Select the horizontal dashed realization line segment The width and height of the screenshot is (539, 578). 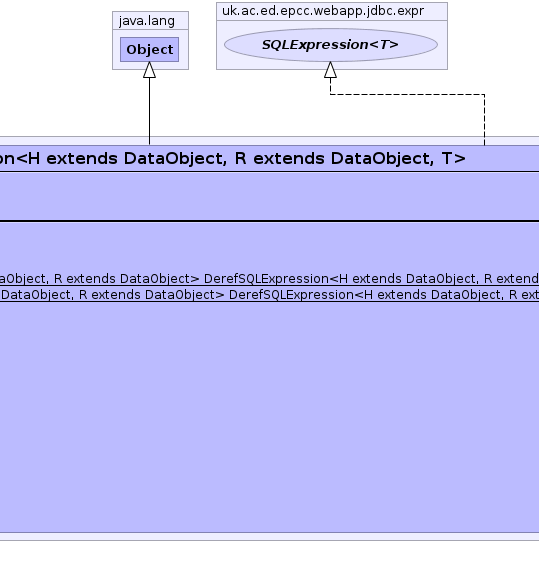click(x=407, y=94)
